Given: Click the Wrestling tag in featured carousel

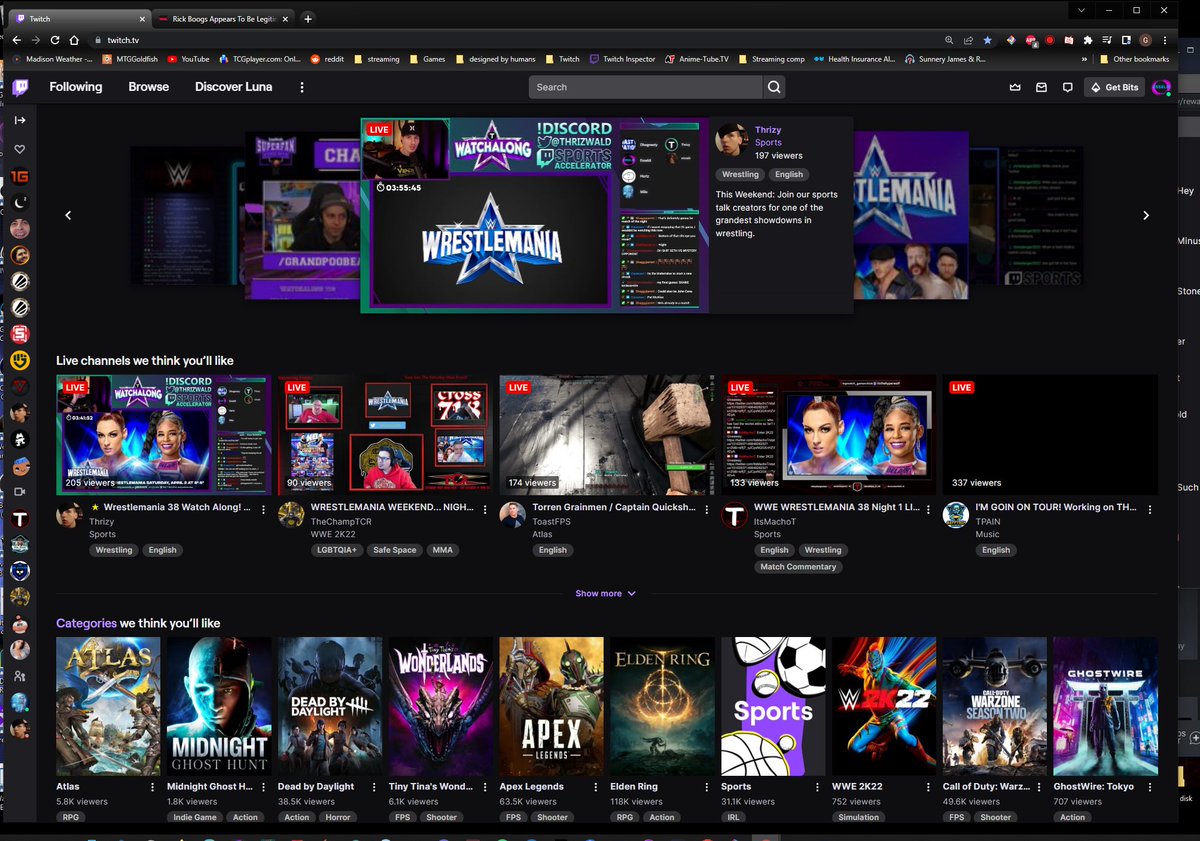Looking at the screenshot, I should (x=741, y=174).
